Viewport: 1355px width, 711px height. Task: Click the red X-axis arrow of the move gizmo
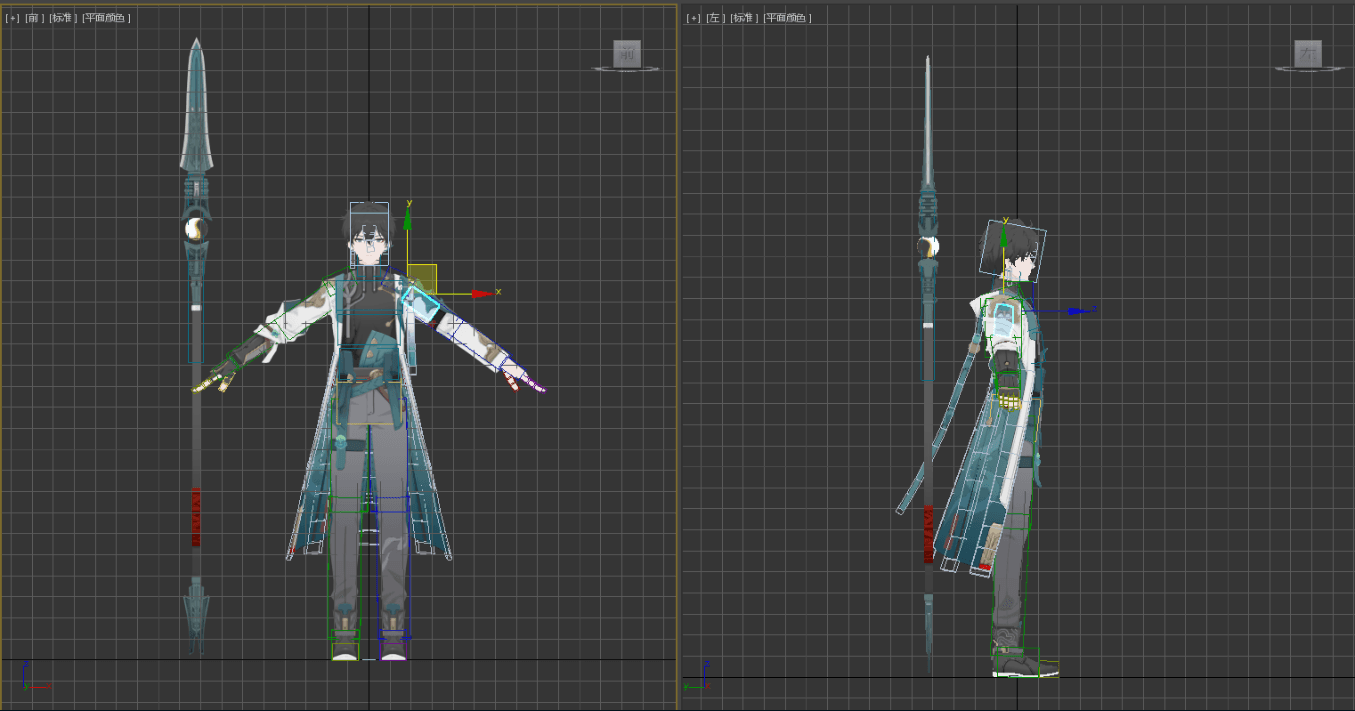point(484,293)
